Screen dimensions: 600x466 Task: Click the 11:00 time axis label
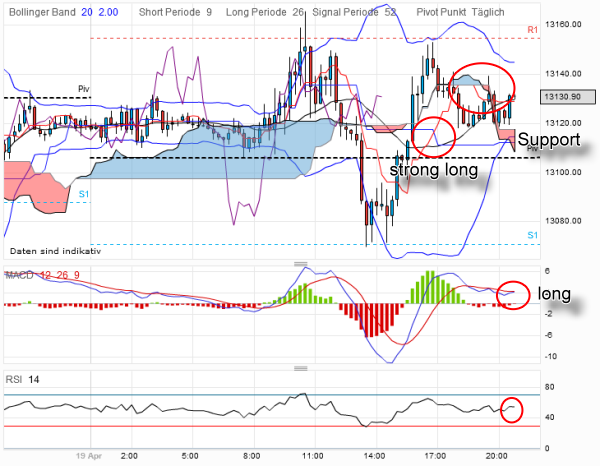click(x=313, y=456)
